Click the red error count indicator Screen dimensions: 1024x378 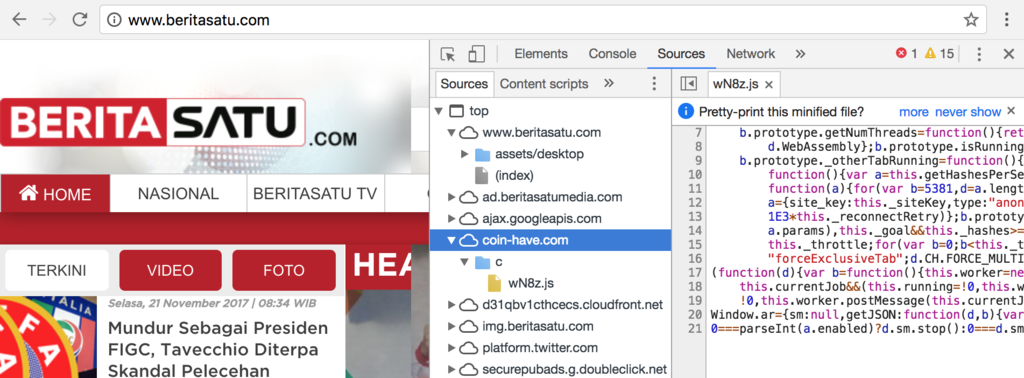point(906,54)
